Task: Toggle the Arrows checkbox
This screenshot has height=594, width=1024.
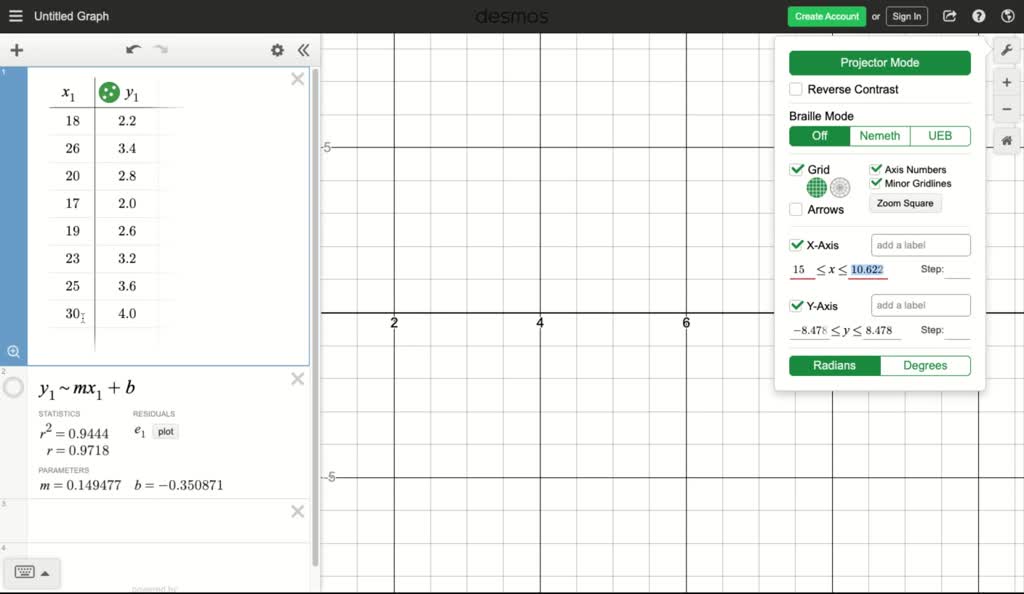Action: point(795,207)
